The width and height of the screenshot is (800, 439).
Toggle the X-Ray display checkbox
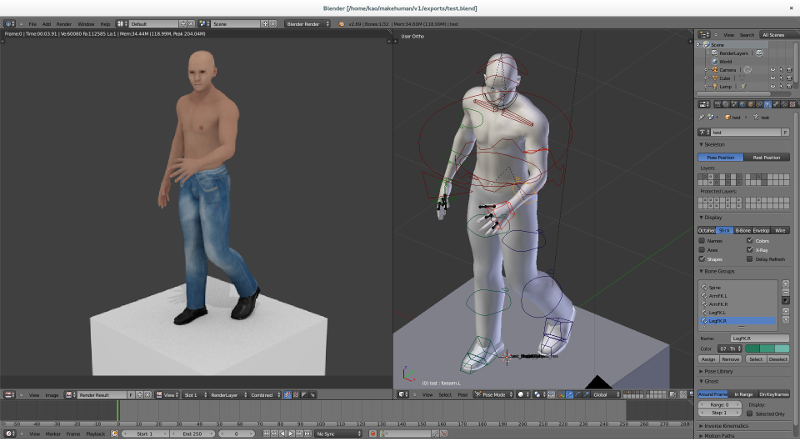[x=749, y=249]
